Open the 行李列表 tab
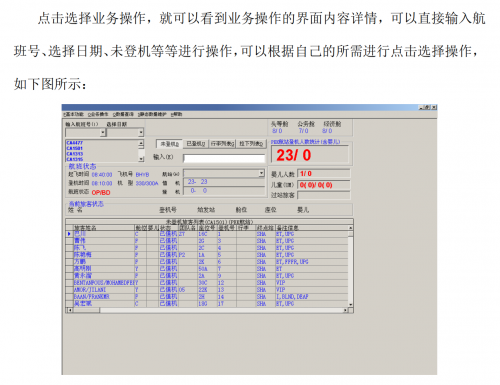The image size is (500, 385). pyautogui.click(x=222, y=144)
